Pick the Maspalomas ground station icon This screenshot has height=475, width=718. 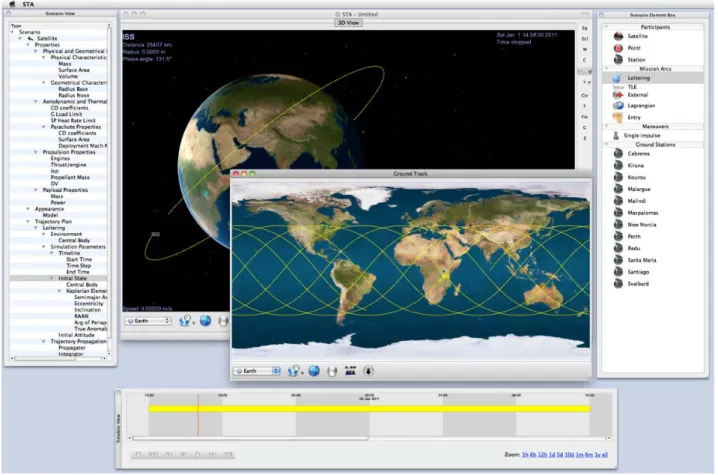coord(618,213)
